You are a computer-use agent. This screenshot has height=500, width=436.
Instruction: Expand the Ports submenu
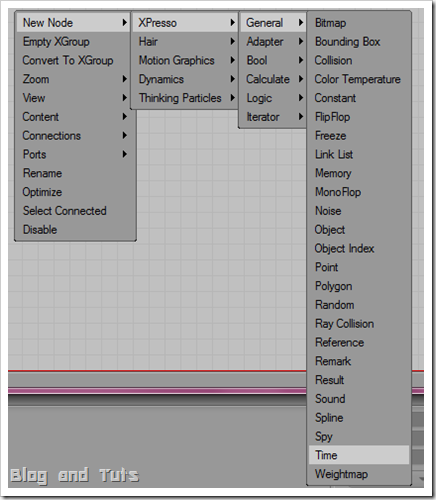[x=75, y=154]
